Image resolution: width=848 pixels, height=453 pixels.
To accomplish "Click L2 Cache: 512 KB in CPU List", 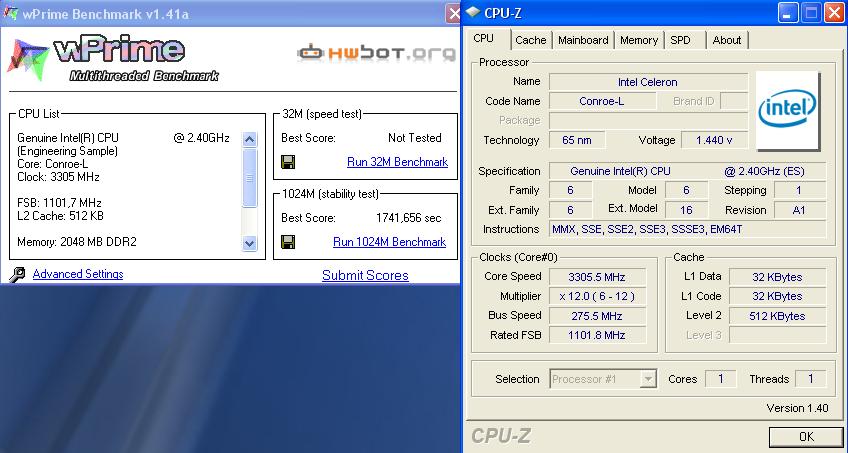I will 61,216.
